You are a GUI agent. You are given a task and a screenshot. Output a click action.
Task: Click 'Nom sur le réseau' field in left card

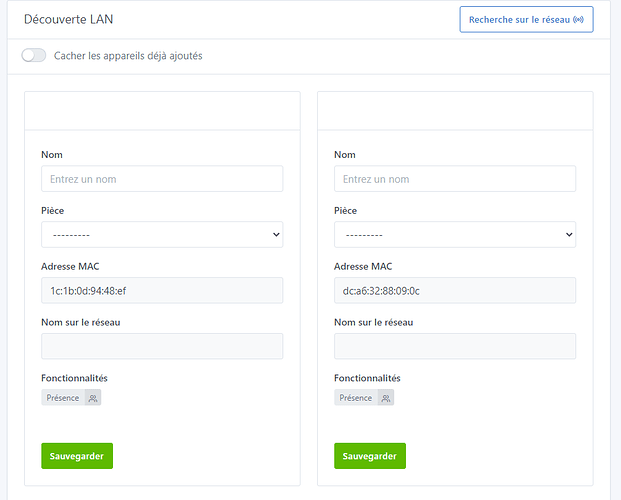pos(162,346)
